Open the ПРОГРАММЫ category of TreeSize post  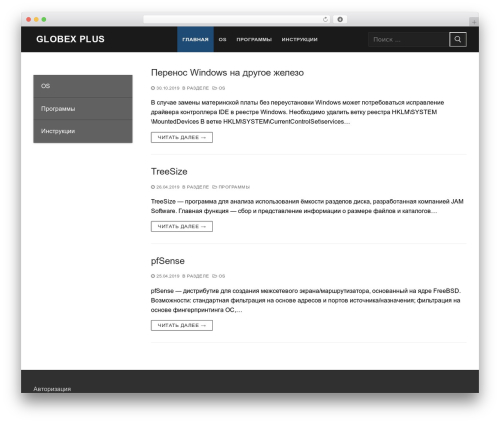point(234,187)
